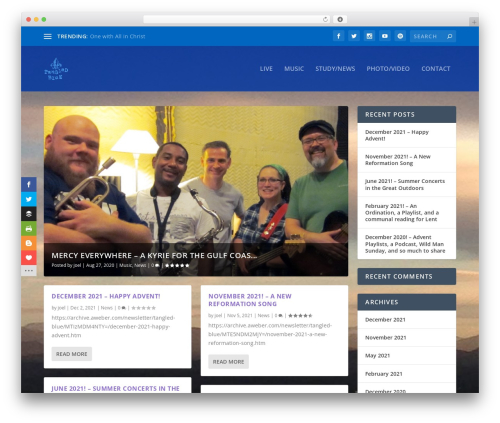Click recent post December 2020 Advent Playlists
500x423 pixels.
coord(405,244)
